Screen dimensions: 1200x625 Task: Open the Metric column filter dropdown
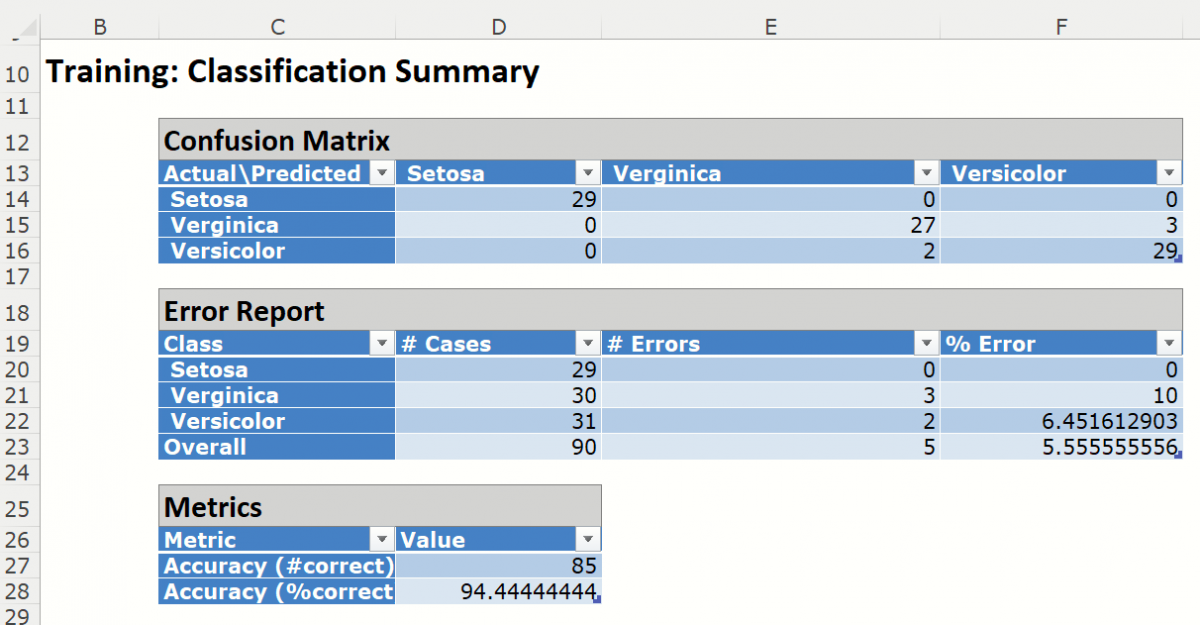(381, 540)
